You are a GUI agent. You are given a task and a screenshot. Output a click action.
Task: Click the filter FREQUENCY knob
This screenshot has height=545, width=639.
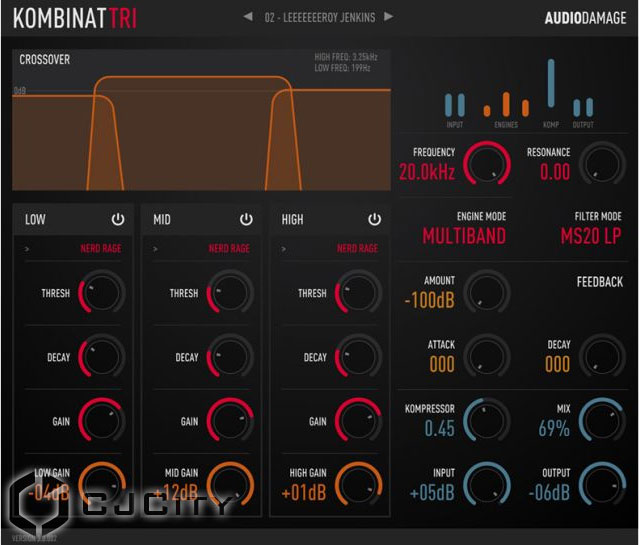pyautogui.click(x=487, y=164)
